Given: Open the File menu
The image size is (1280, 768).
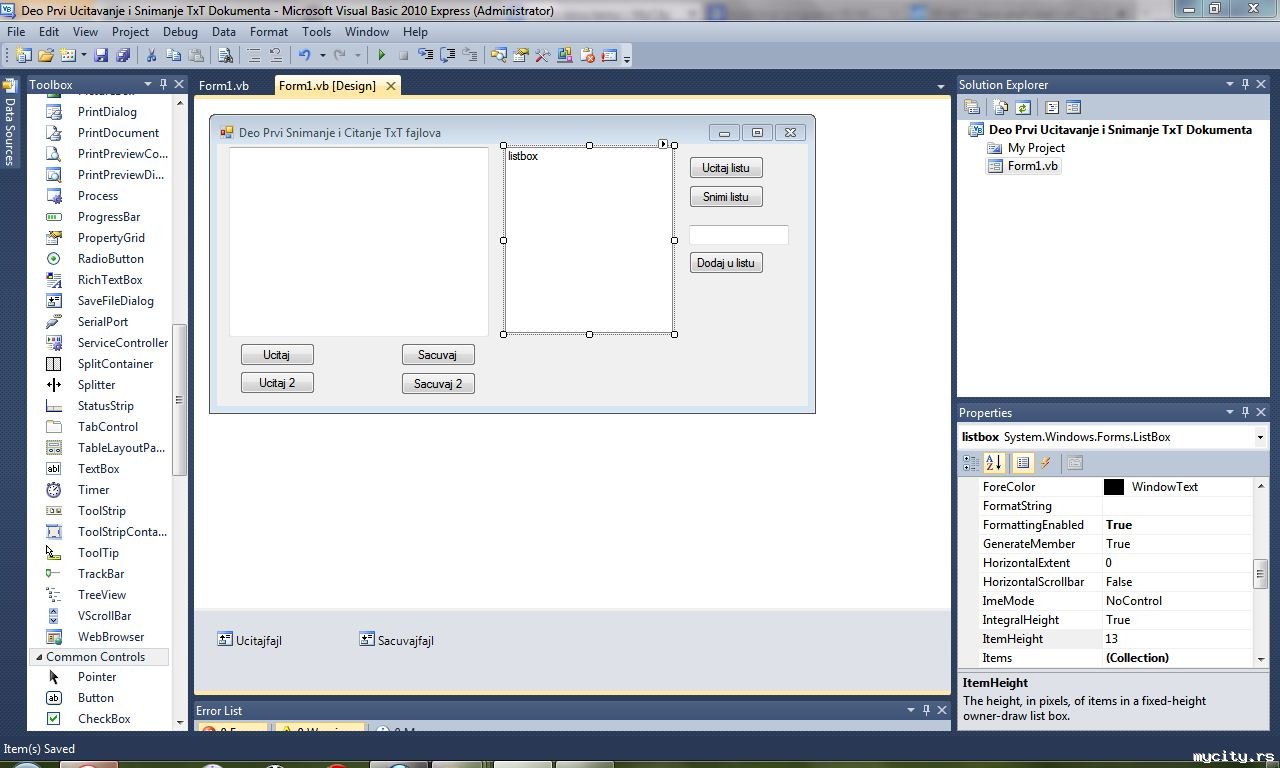Looking at the screenshot, I should click(x=16, y=32).
